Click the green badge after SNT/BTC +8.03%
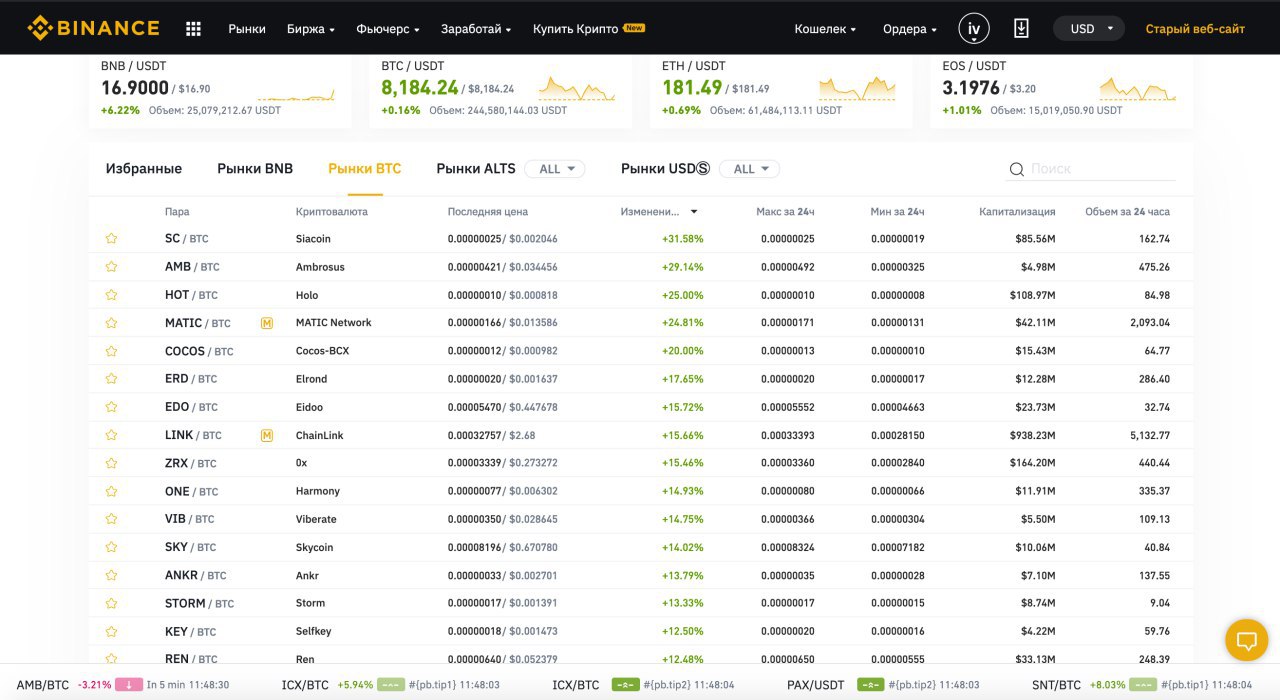1280x700 pixels. point(1142,685)
